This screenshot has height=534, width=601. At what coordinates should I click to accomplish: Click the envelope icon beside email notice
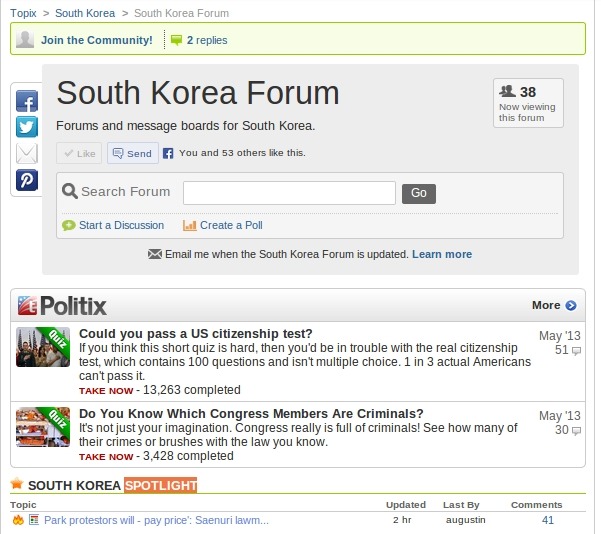click(x=154, y=254)
